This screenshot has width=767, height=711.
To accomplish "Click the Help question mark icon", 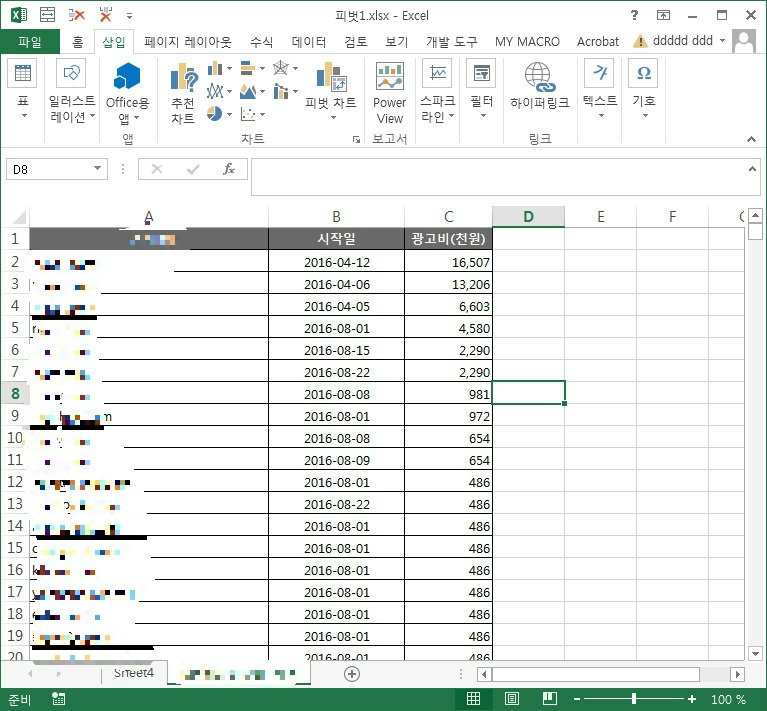I will click(634, 15).
